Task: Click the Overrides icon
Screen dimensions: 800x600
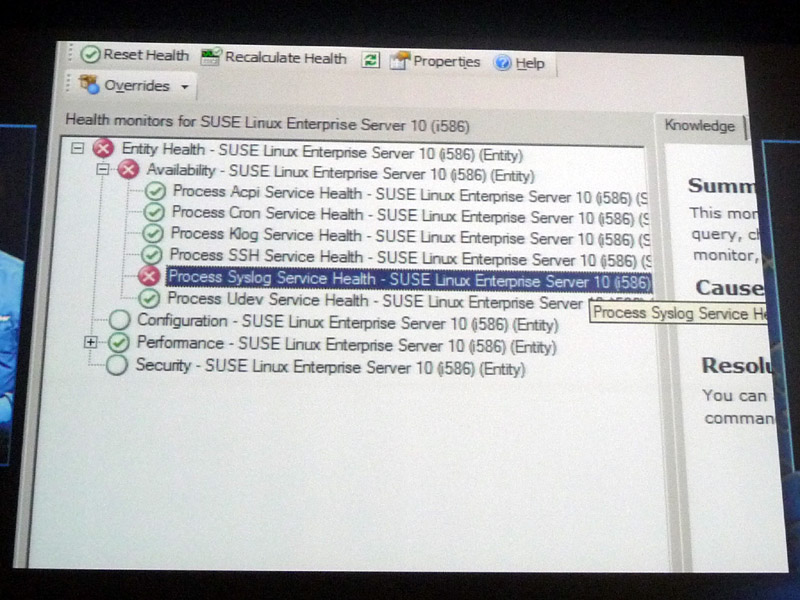Action: click(89, 84)
